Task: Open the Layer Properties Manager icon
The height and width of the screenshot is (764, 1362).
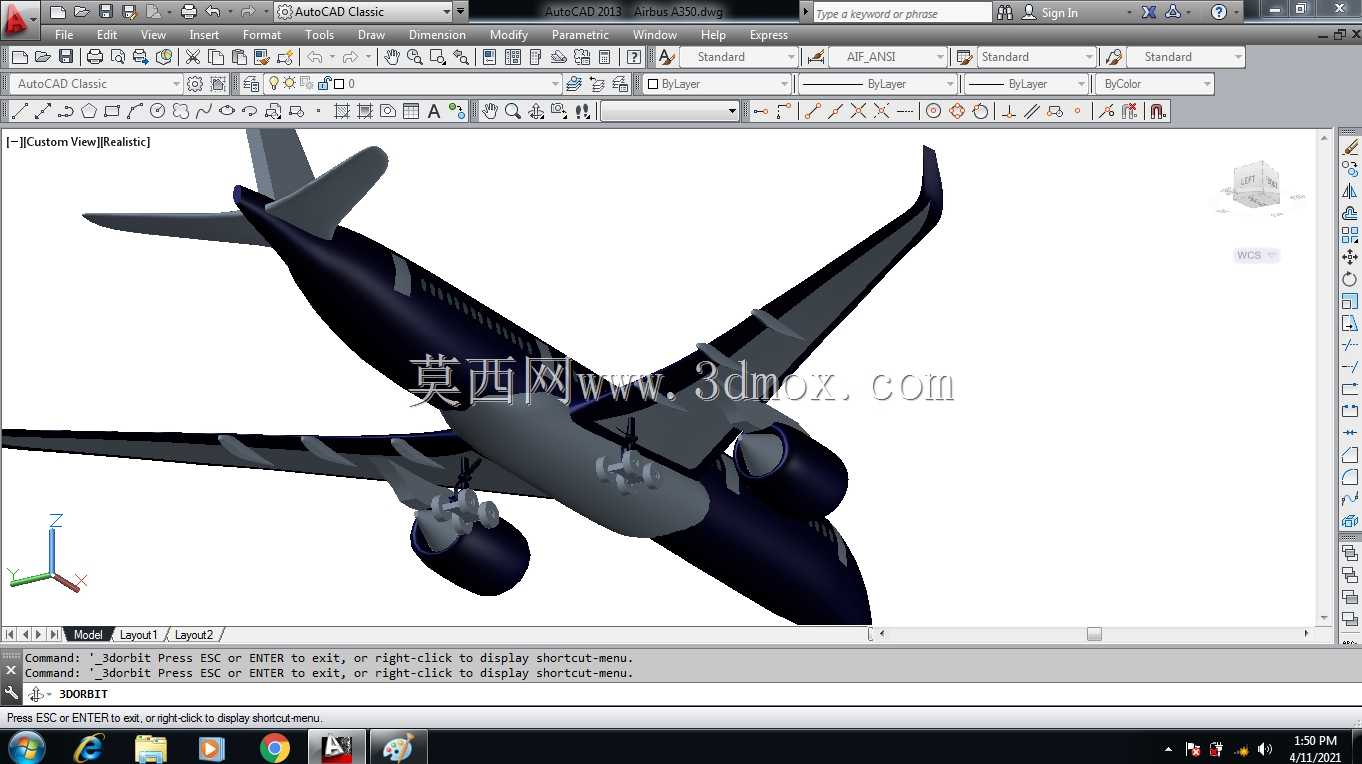Action: [x=251, y=84]
